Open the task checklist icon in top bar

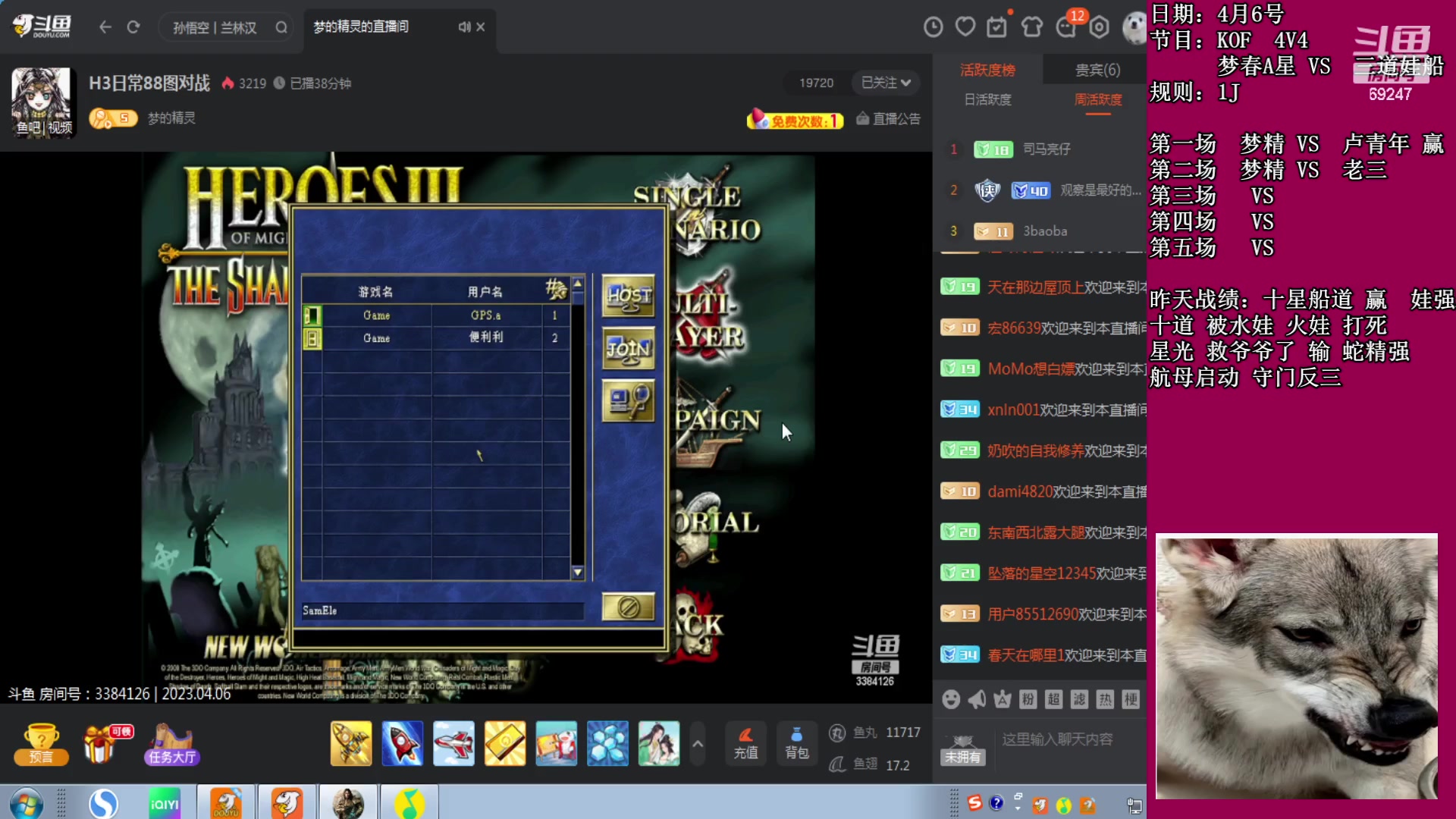[997, 27]
